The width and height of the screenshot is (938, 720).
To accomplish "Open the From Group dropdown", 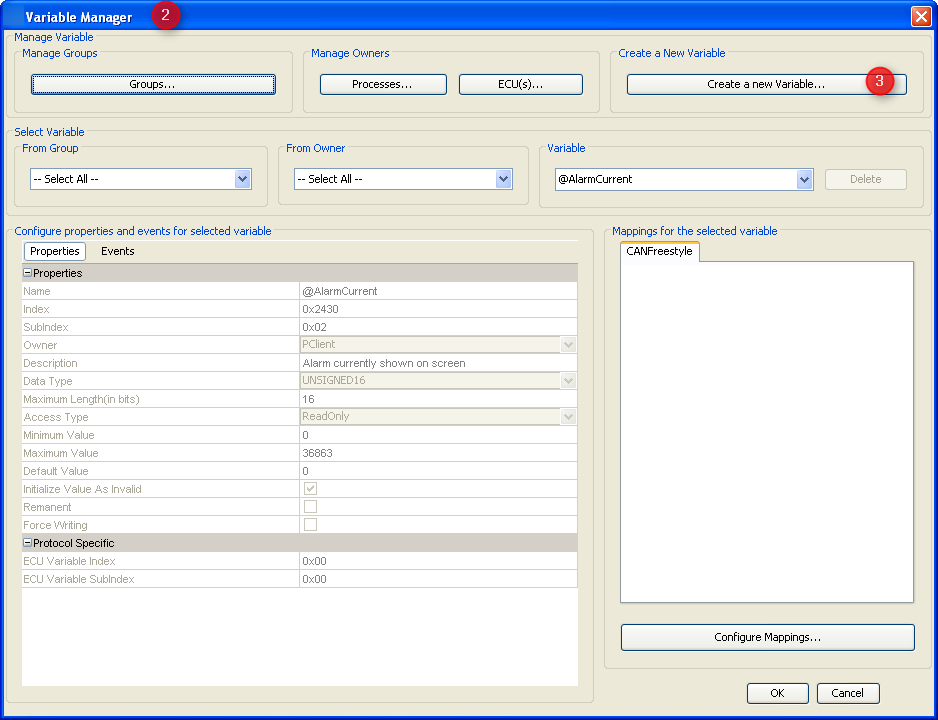I will tap(241, 178).
